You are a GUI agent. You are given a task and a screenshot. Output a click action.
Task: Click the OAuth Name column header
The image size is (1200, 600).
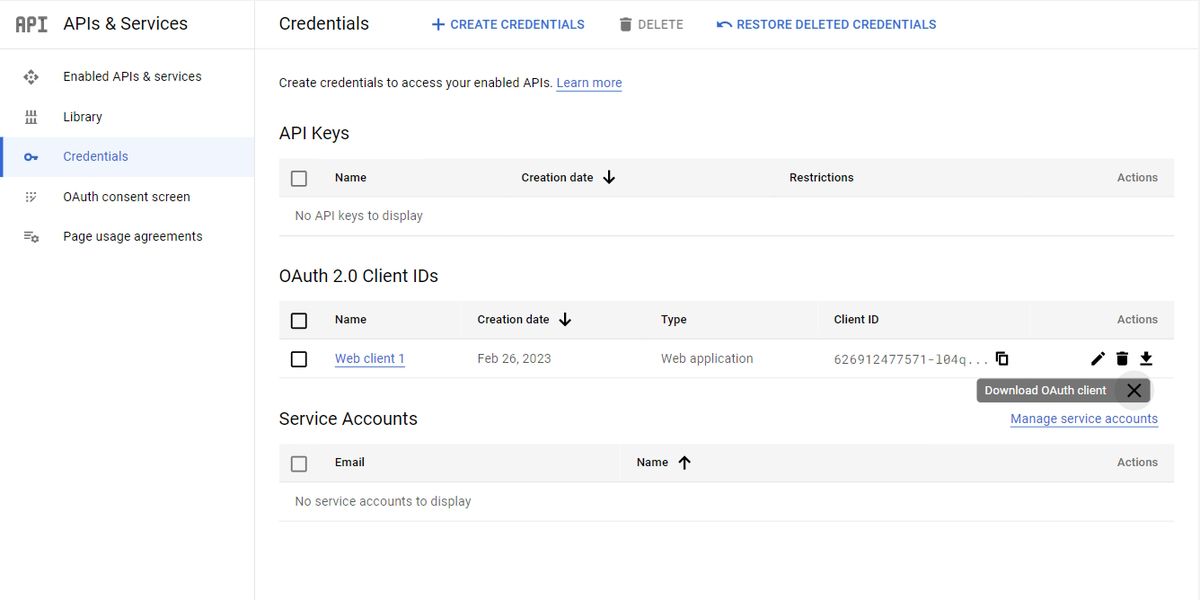click(351, 320)
